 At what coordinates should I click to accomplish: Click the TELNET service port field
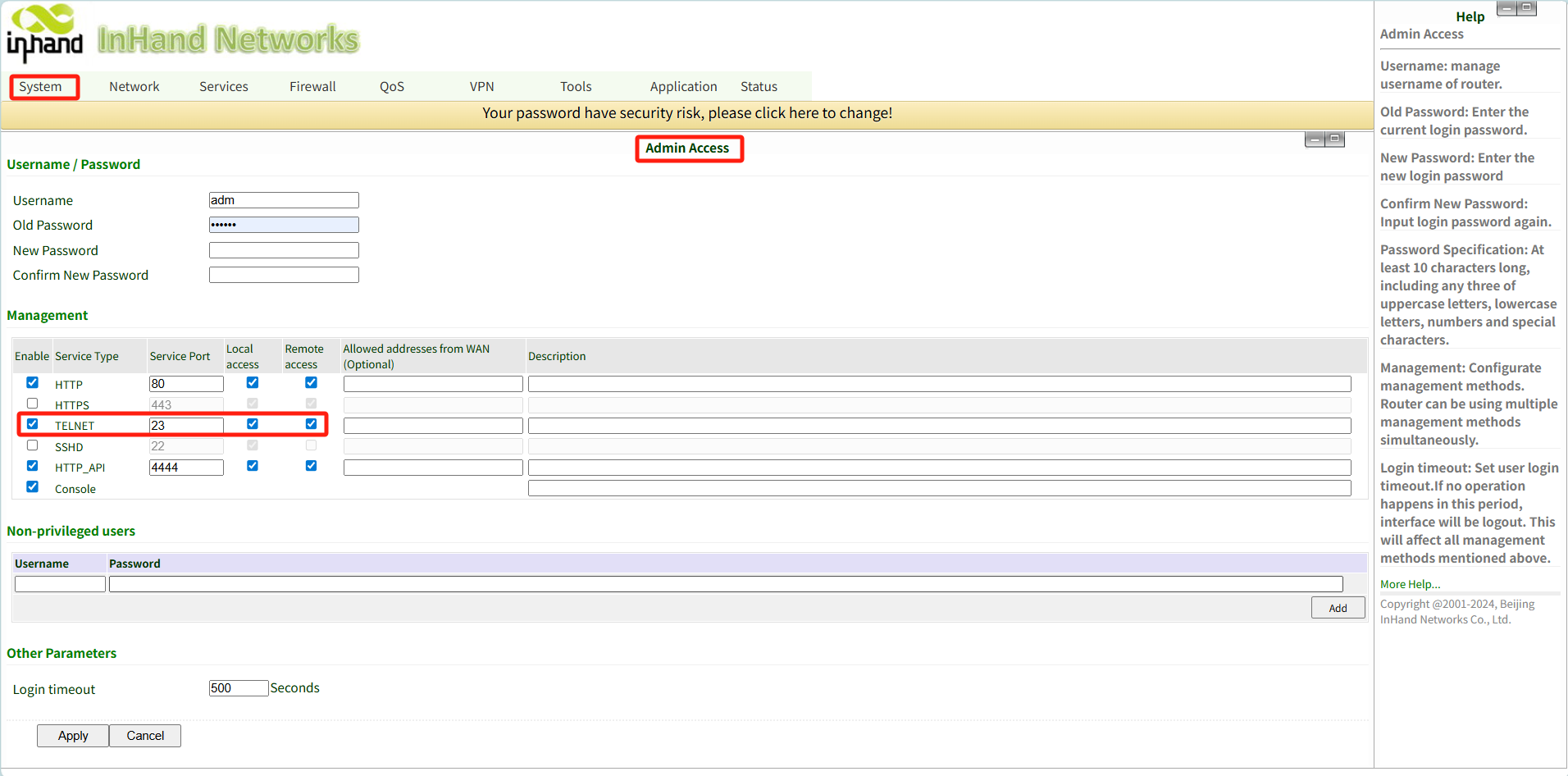point(186,426)
